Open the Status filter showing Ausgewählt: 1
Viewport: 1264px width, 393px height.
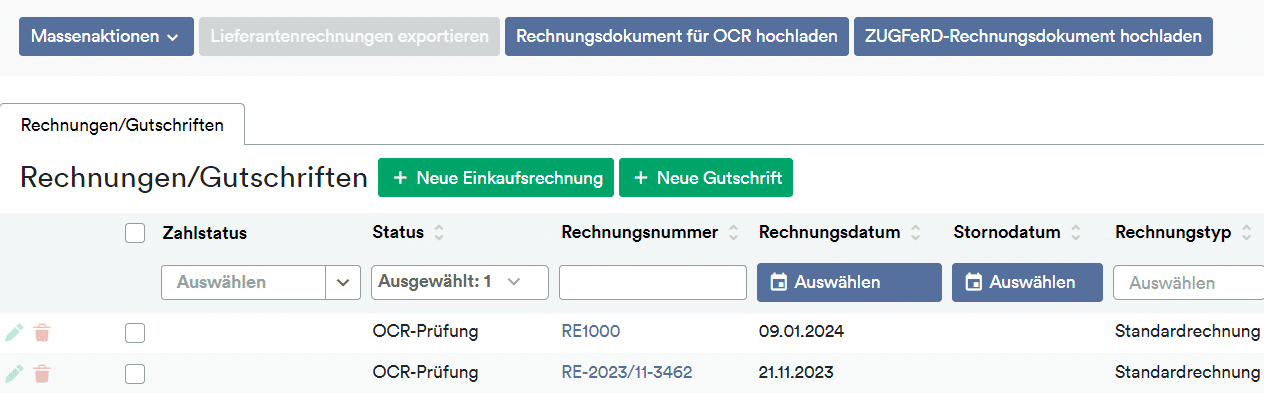460,282
